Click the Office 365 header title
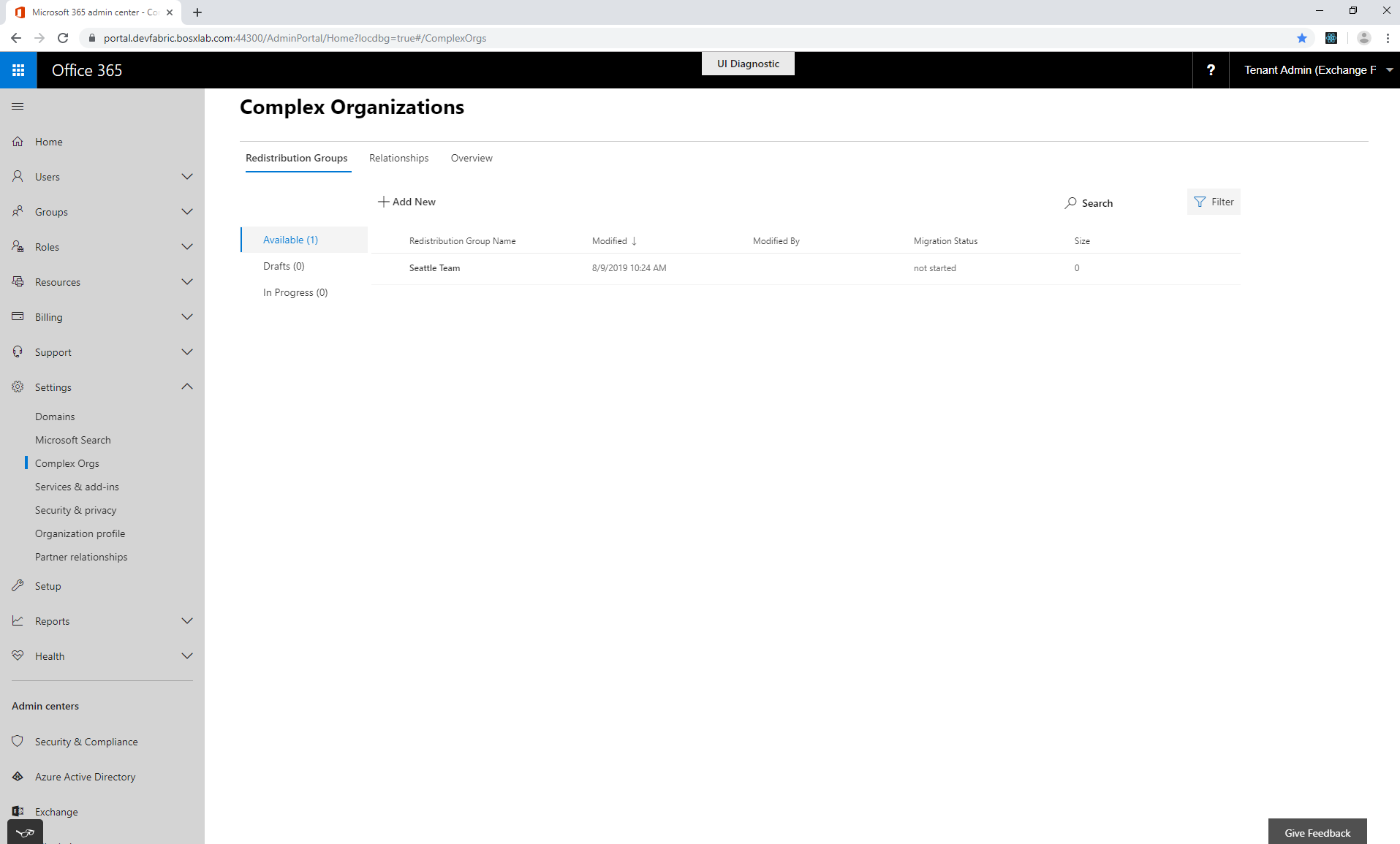The image size is (1400, 844). tap(87, 70)
